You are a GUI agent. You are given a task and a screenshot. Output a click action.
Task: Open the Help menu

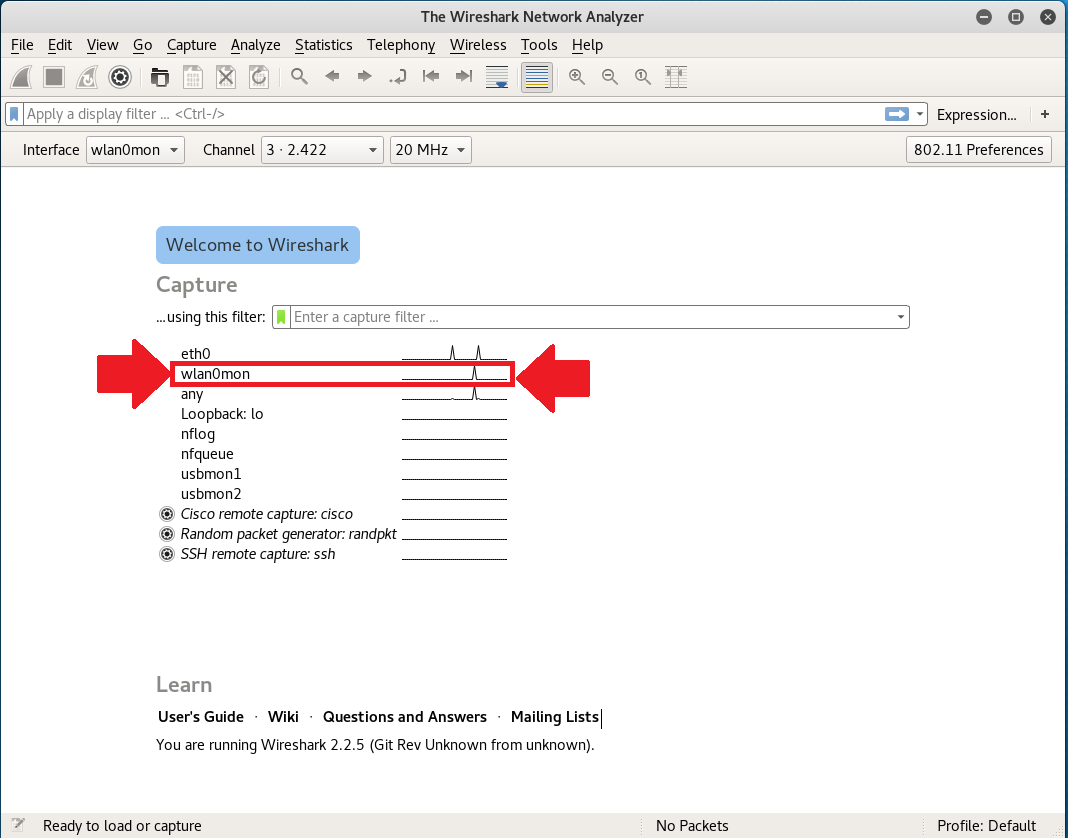coord(587,45)
